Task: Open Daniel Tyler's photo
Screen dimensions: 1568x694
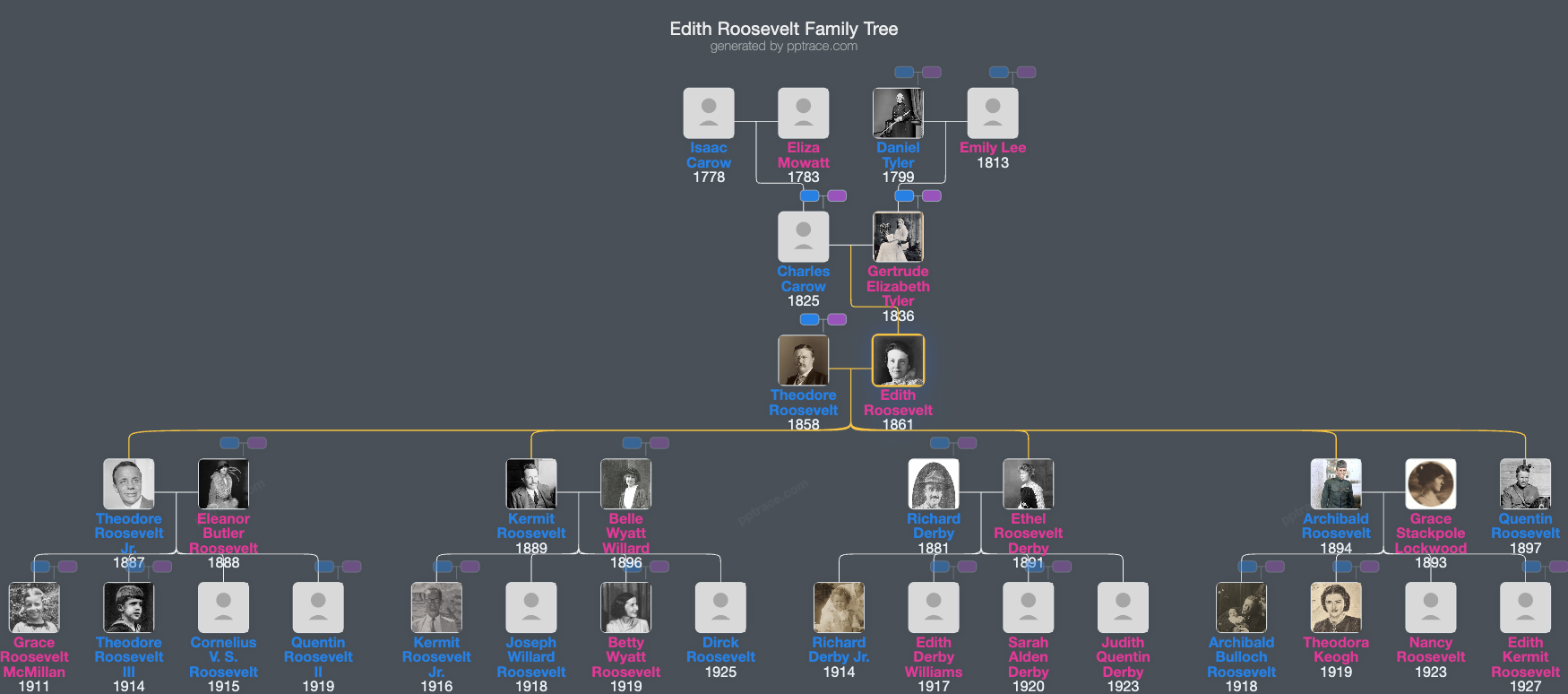Action: [898, 113]
